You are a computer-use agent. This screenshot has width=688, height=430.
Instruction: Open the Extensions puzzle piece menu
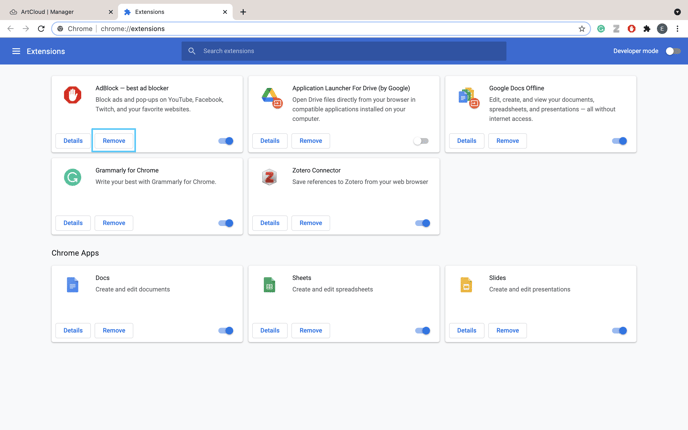coord(647,29)
